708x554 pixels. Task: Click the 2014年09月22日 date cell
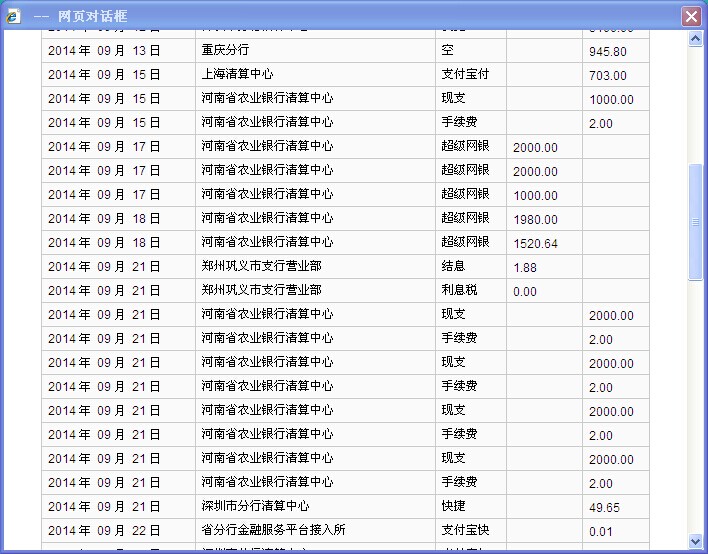104,530
